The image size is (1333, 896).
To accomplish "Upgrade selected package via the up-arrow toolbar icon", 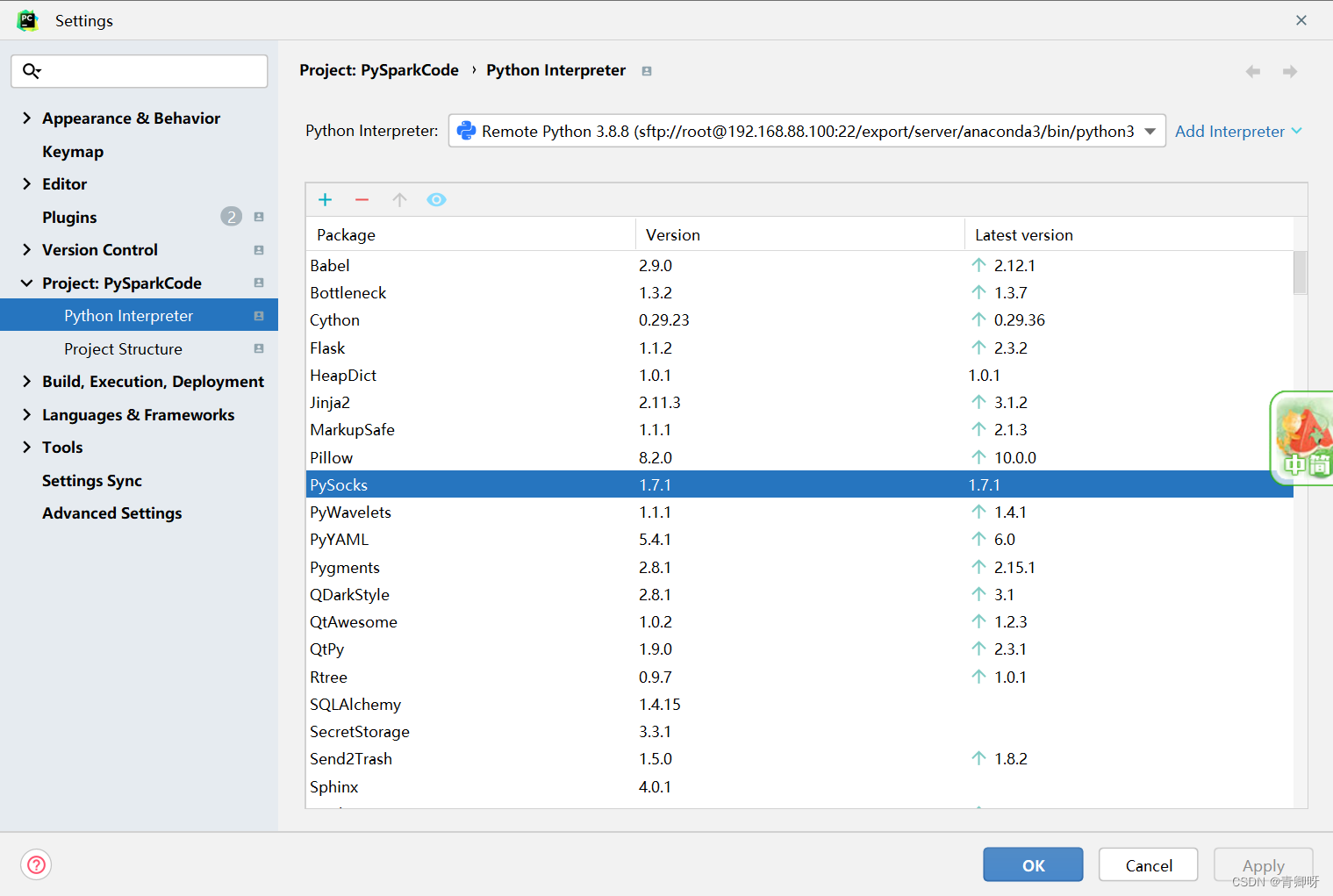I will [x=399, y=199].
